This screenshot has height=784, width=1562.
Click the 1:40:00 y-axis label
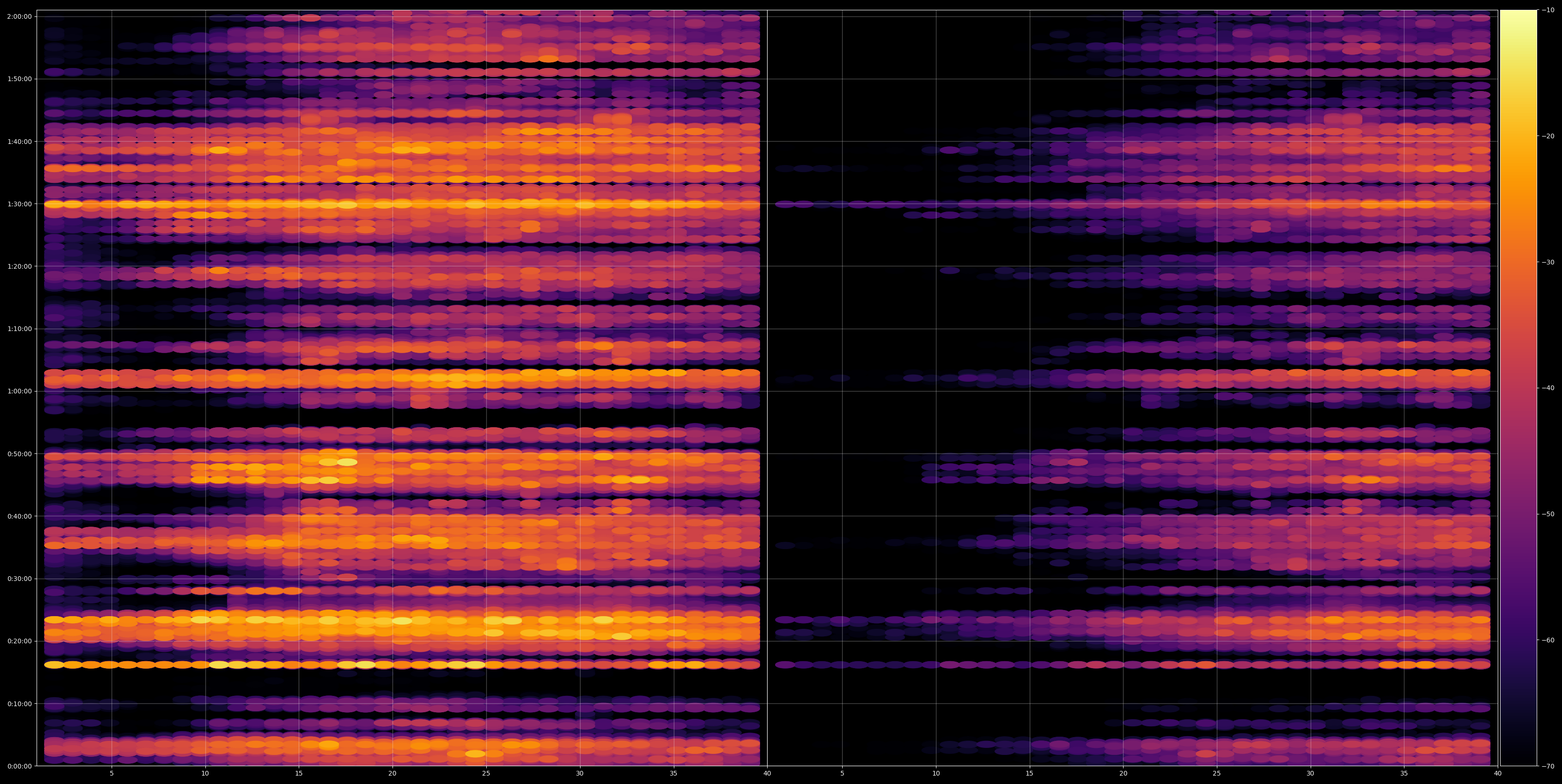pos(19,141)
